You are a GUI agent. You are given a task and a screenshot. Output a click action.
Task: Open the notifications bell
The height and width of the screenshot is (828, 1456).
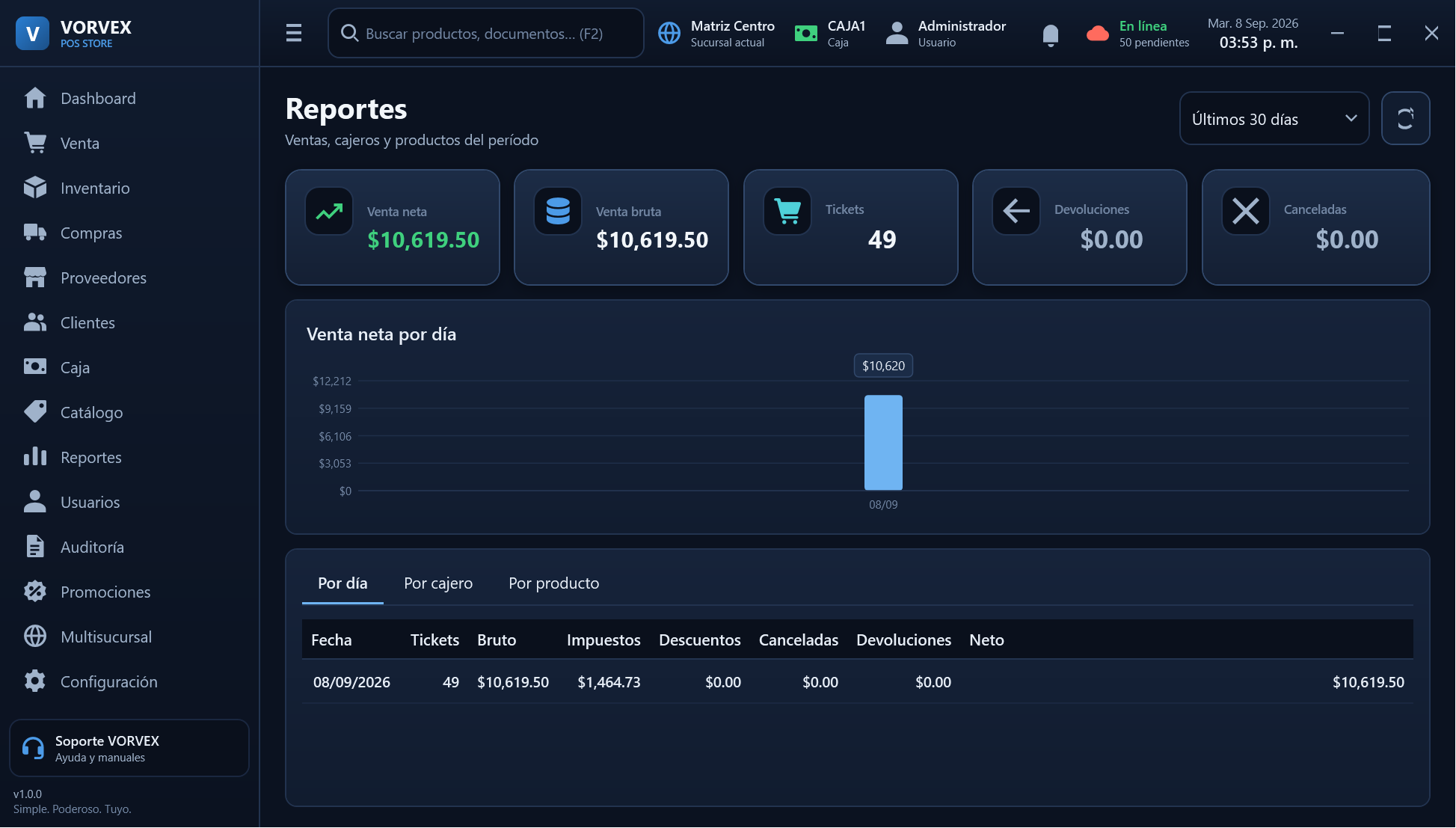click(1051, 34)
